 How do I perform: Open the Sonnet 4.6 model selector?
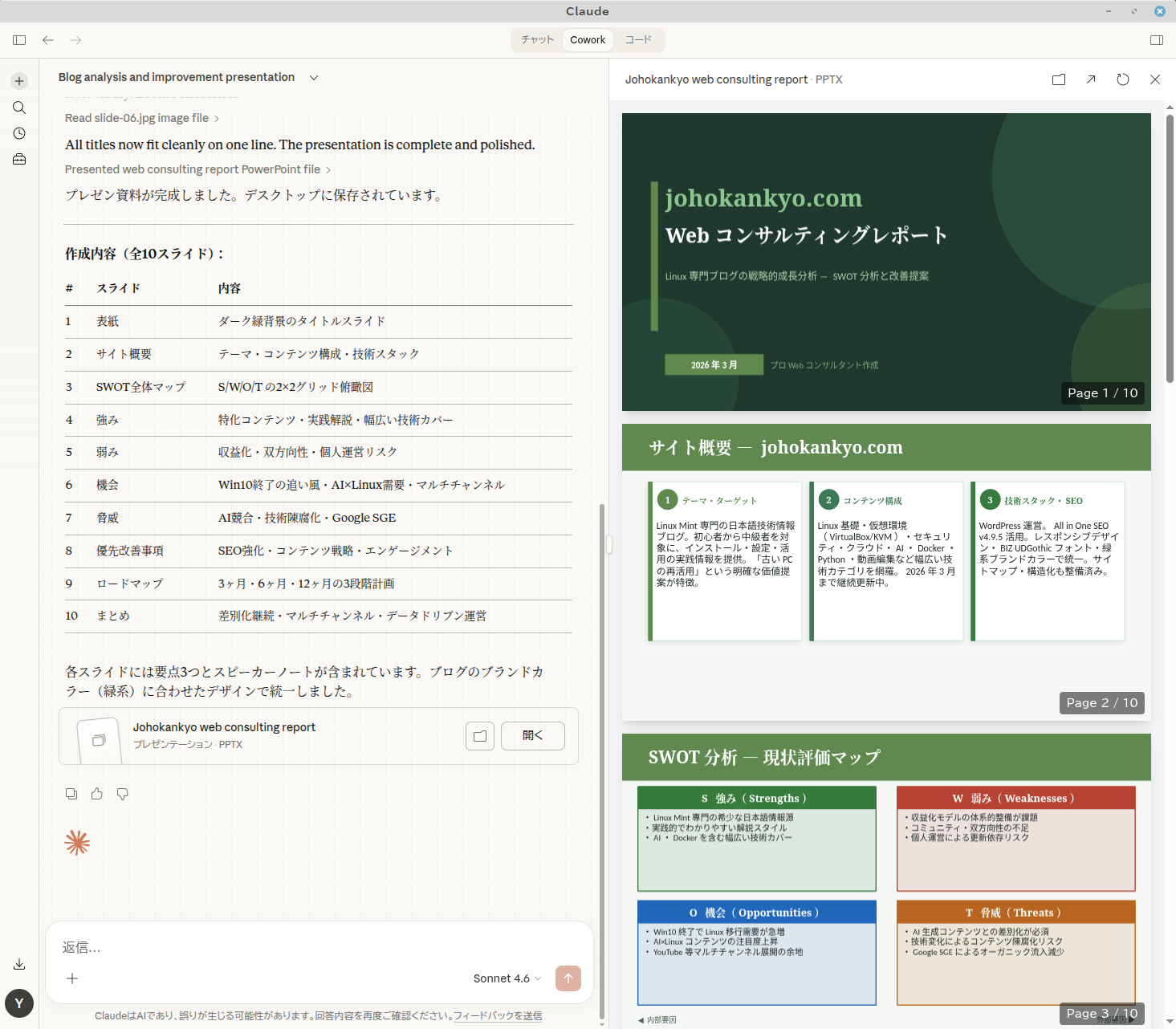pyautogui.click(x=507, y=978)
